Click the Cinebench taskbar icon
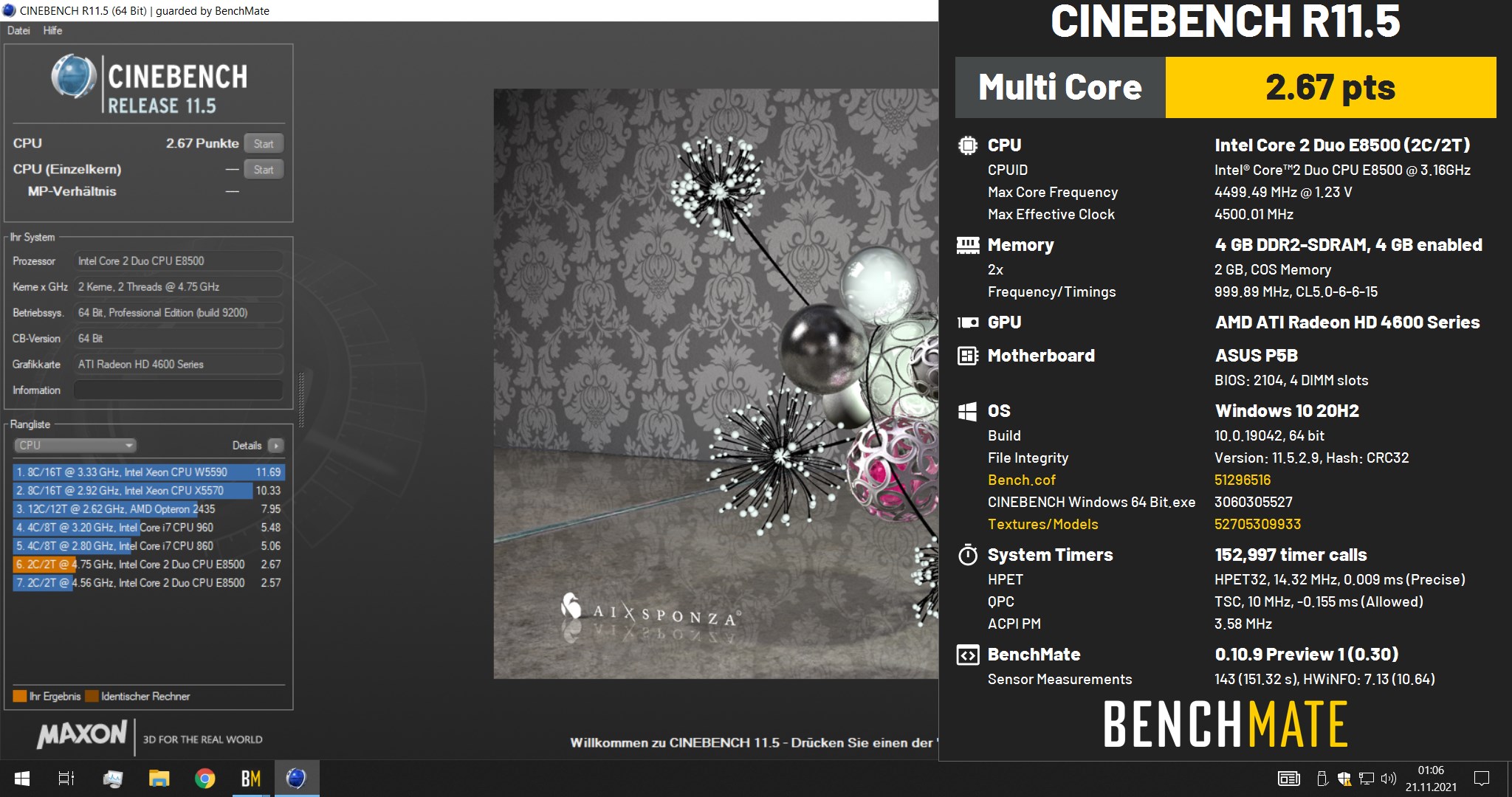Screen dimensions: 1512x797 (296, 779)
